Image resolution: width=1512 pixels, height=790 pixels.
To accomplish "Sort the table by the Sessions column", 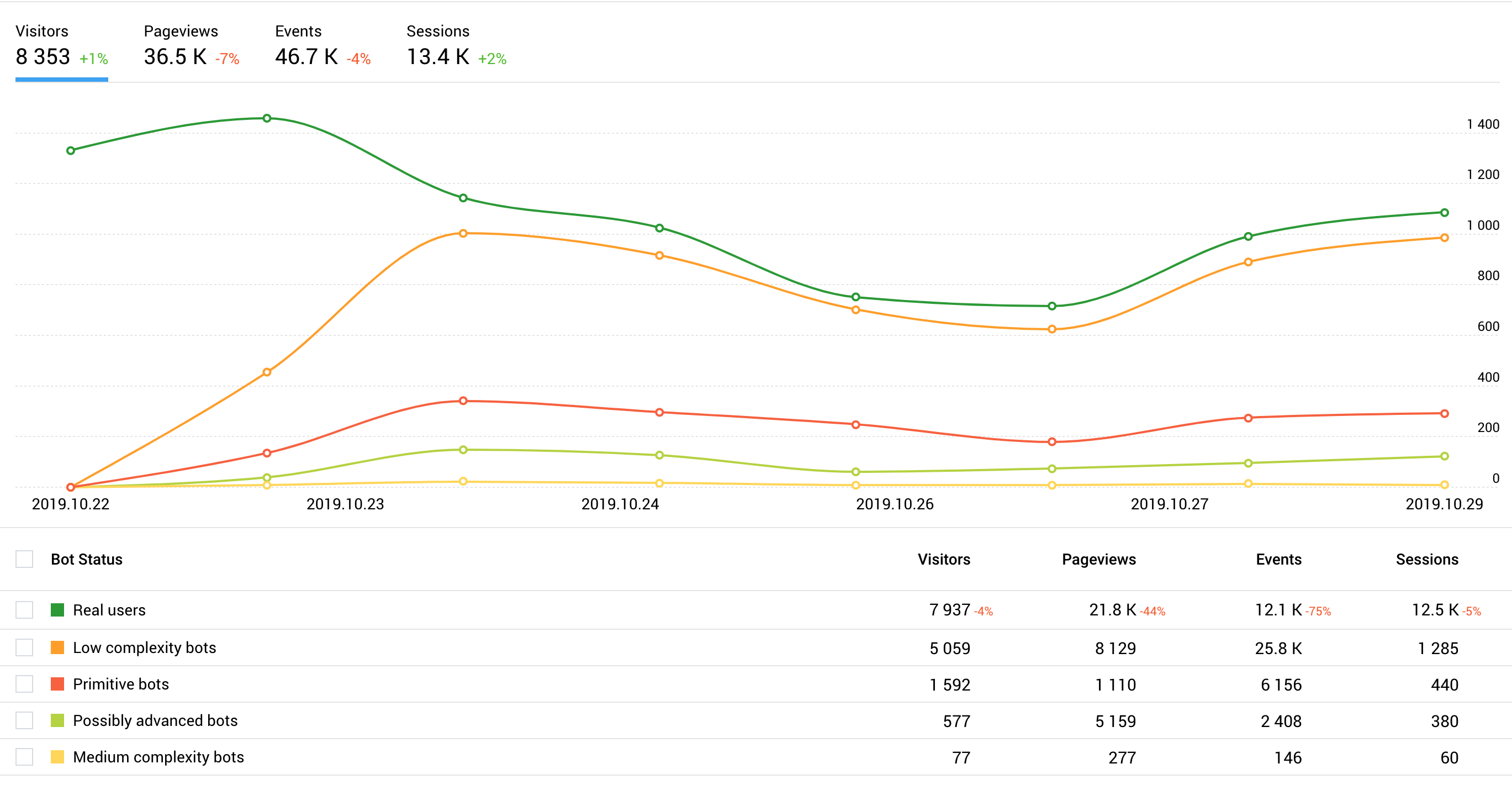I will (x=1428, y=559).
